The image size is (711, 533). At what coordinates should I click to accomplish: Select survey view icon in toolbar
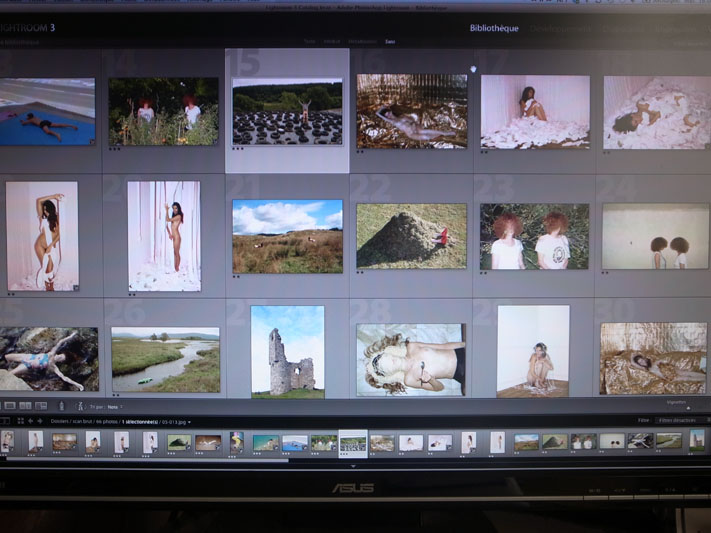pos(41,406)
